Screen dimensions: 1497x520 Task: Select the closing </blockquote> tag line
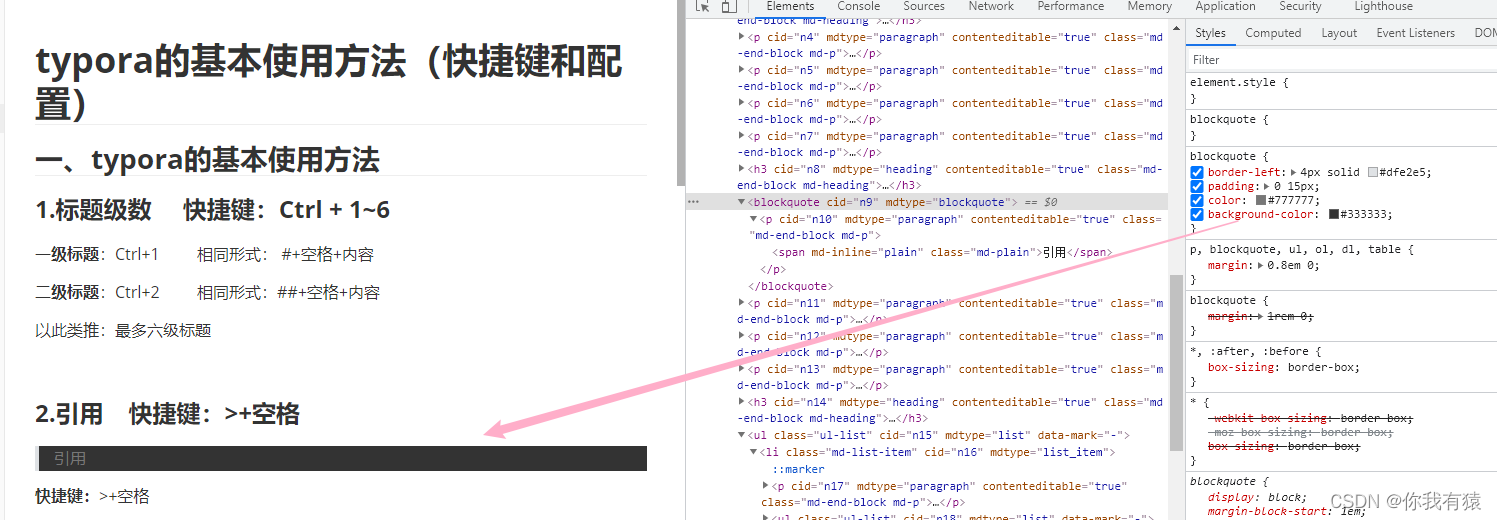click(790, 286)
